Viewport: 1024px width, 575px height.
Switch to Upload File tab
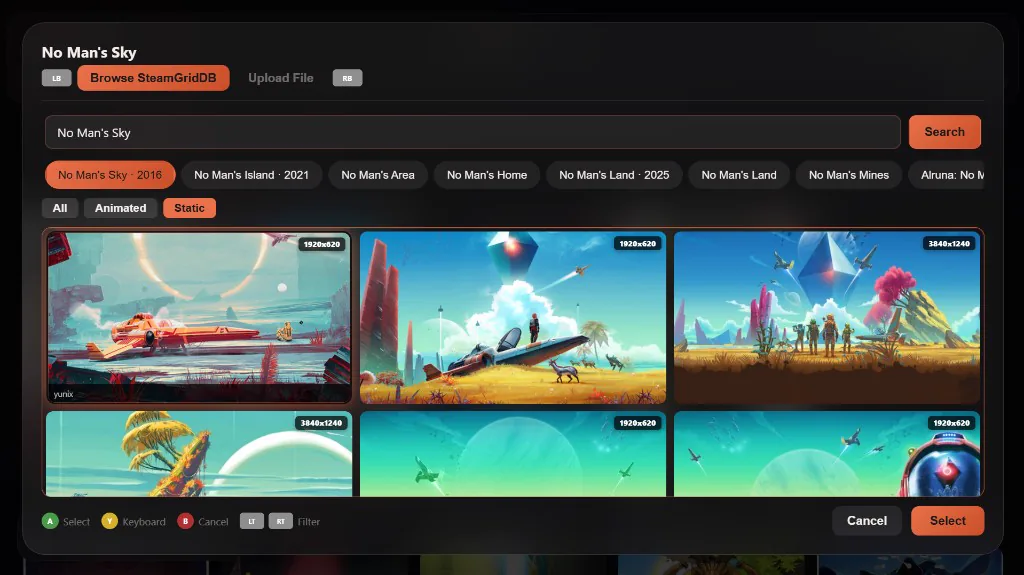281,78
